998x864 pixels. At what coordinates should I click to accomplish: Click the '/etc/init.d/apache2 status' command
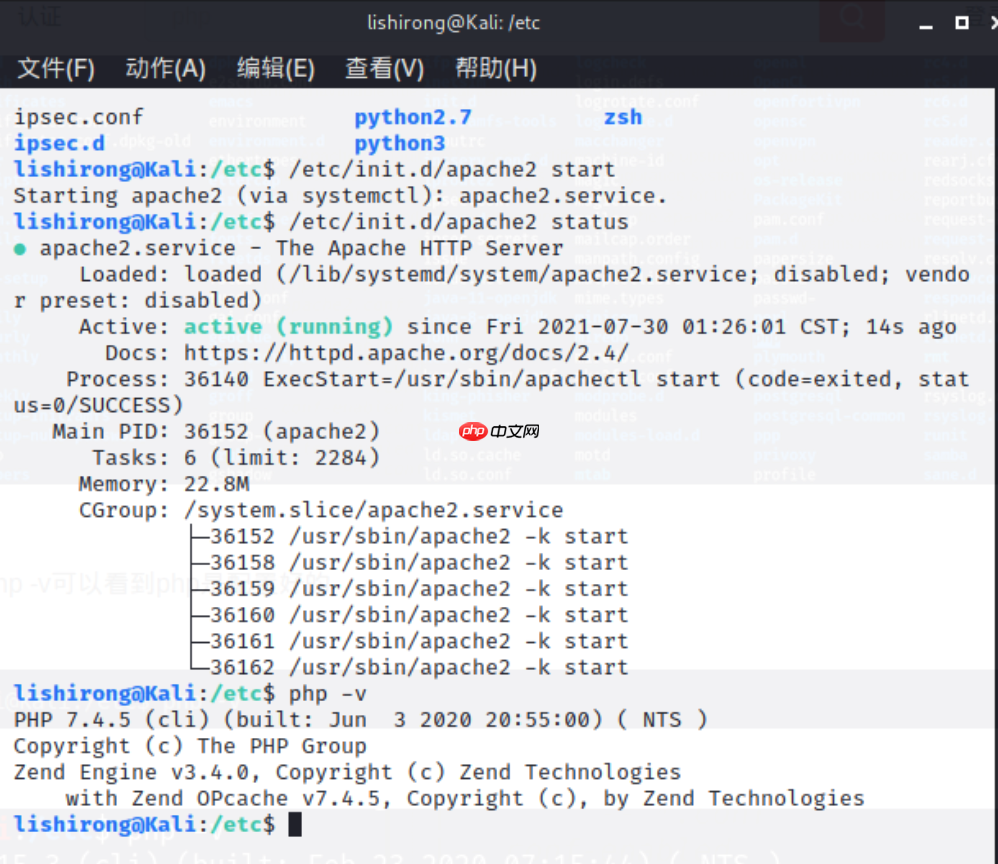(458, 222)
